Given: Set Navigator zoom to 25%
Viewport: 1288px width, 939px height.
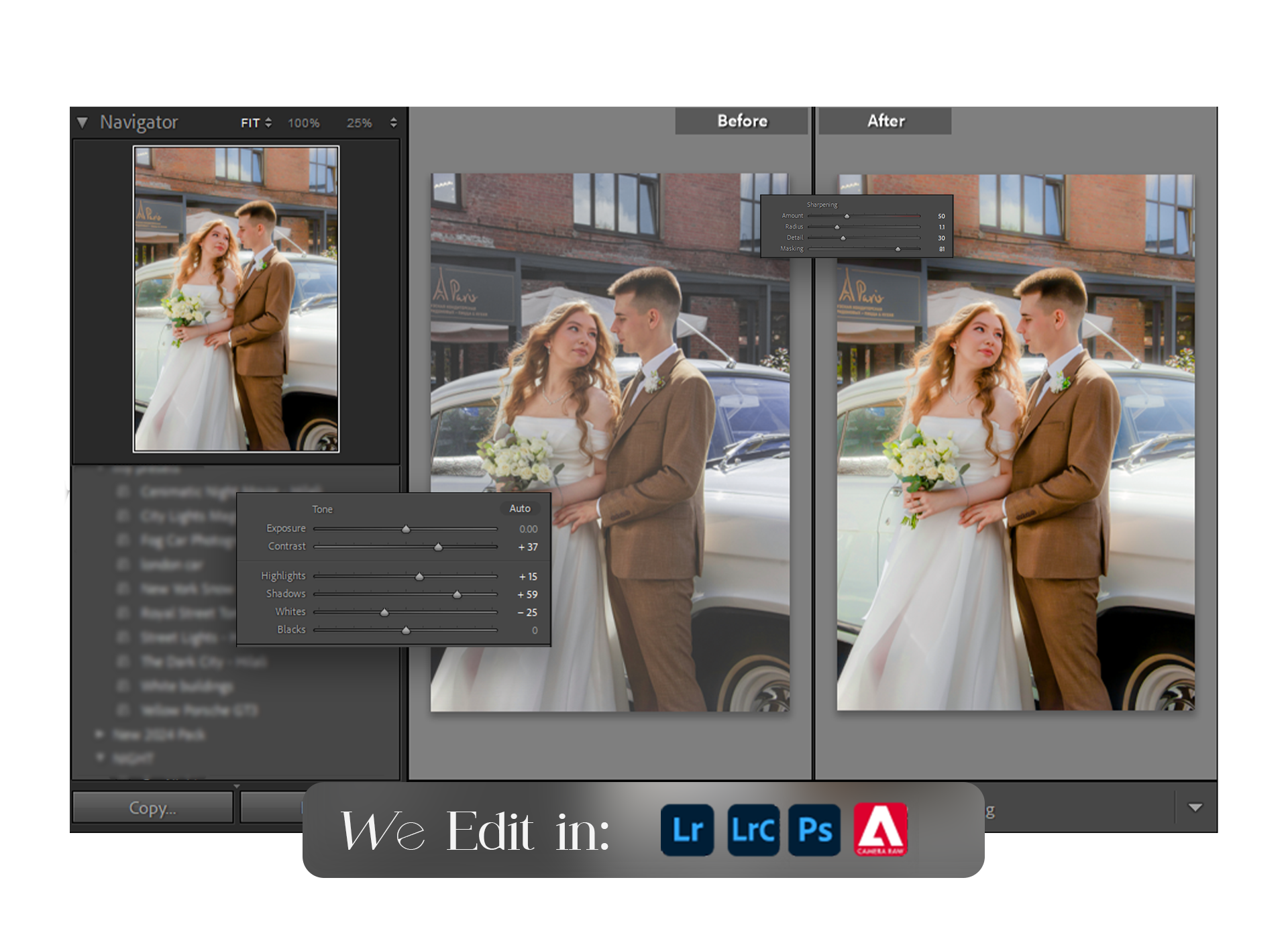Looking at the screenshot, I should point(359,123).
